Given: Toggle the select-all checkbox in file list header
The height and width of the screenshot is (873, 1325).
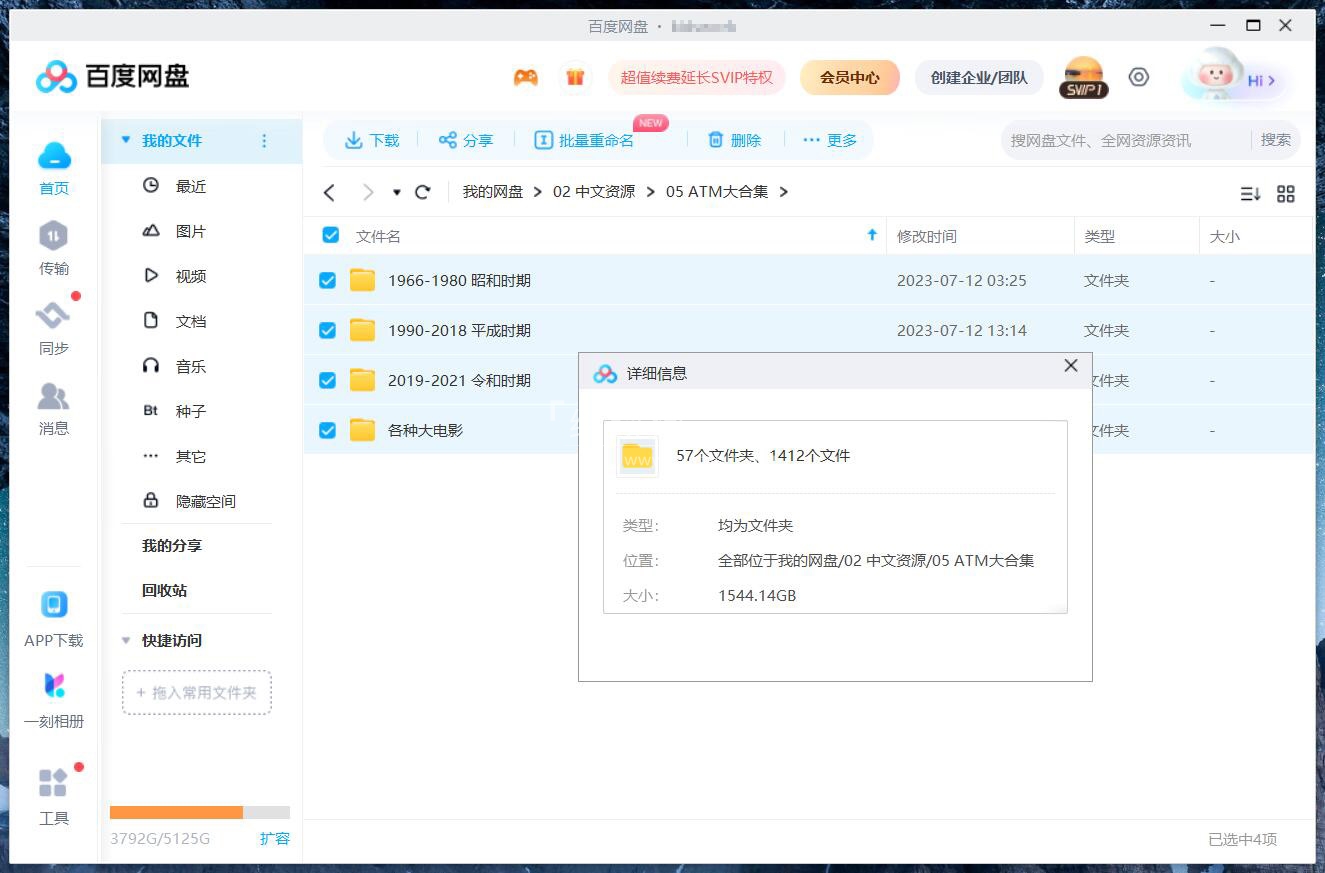Looking at the screenshot, I should pos(329,235).
